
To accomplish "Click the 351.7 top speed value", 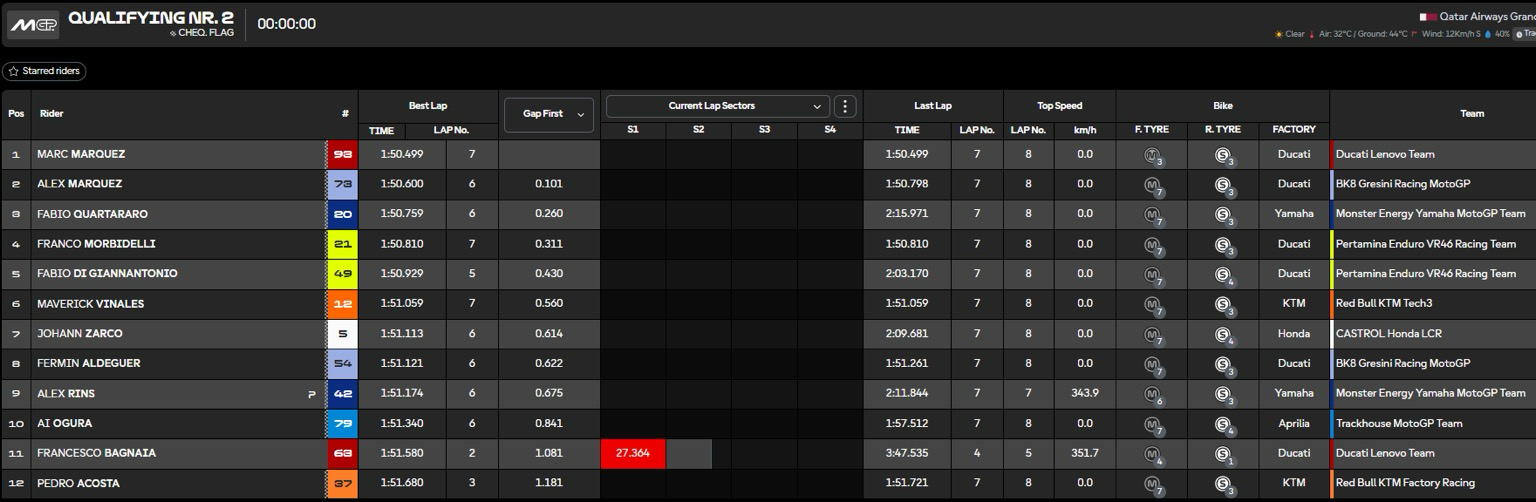I will (1085, 454).
